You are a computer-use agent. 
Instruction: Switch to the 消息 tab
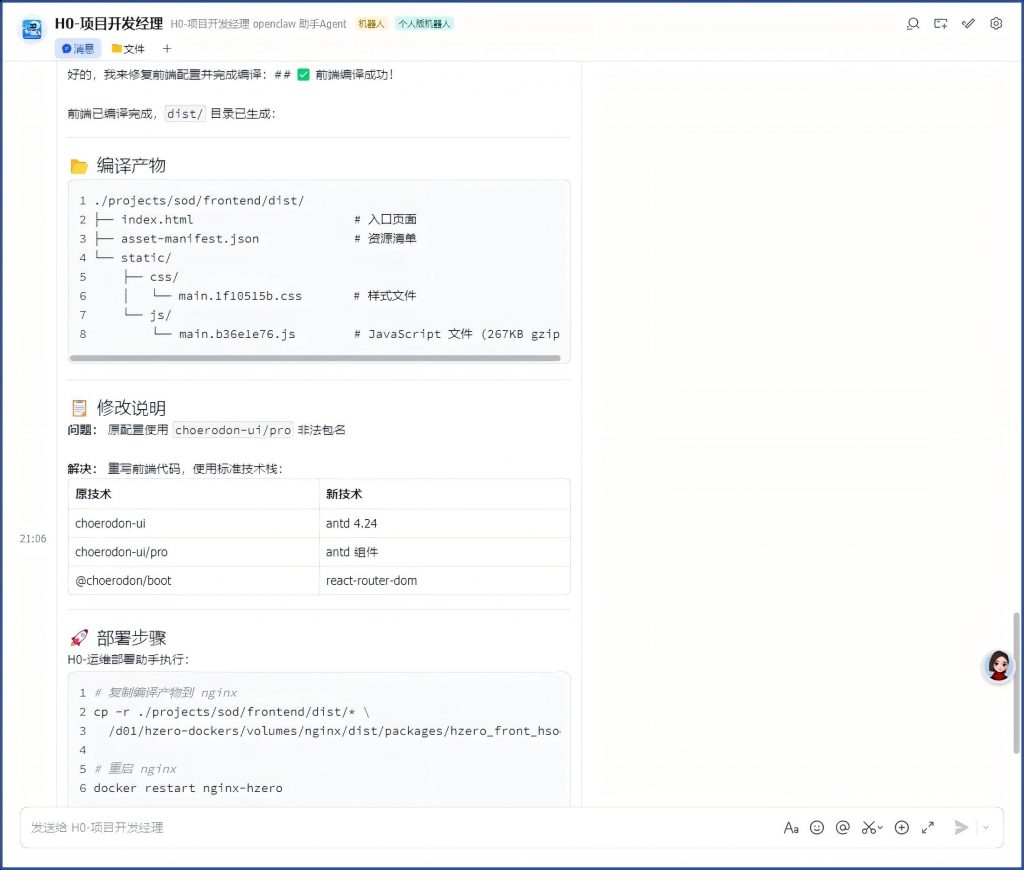click(78, 48)
